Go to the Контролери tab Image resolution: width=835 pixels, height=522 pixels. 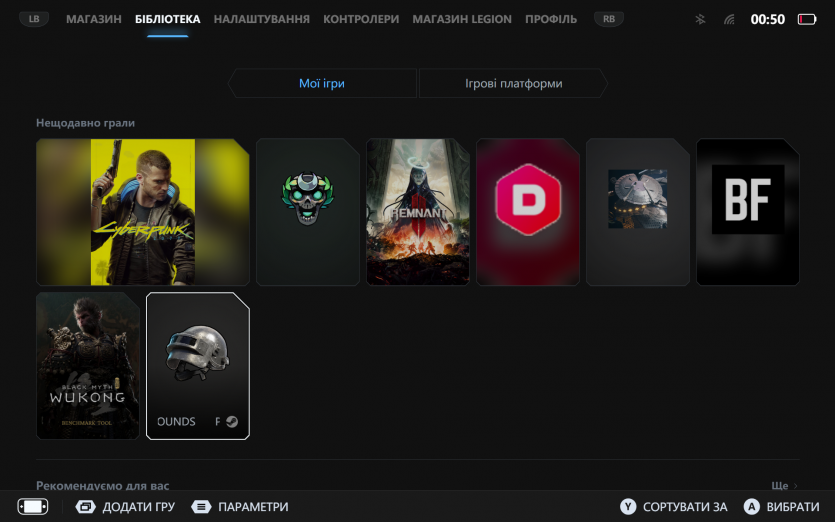pos(361,19)
